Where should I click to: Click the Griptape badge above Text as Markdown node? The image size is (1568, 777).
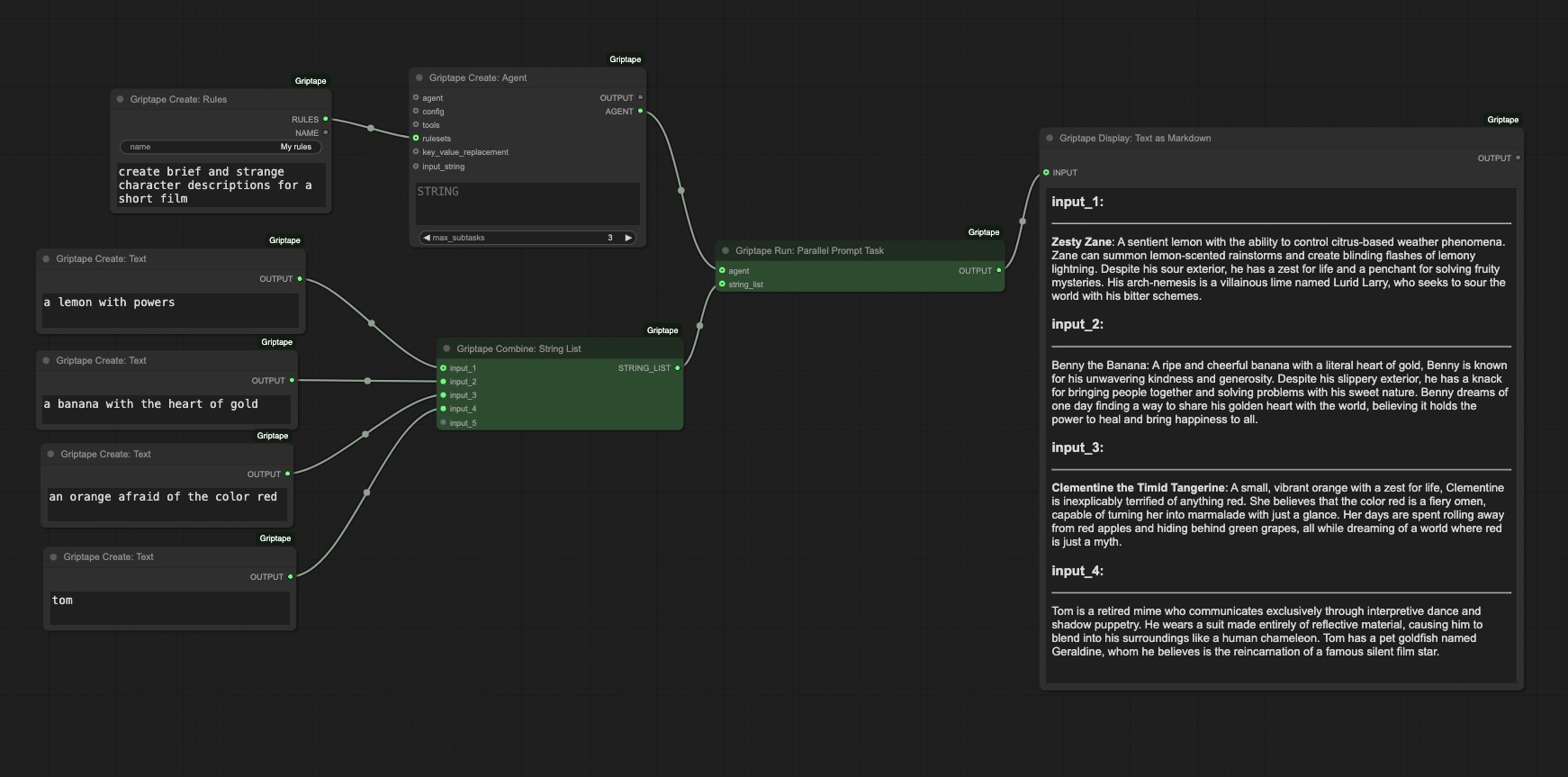click(x=1503, y=120)
